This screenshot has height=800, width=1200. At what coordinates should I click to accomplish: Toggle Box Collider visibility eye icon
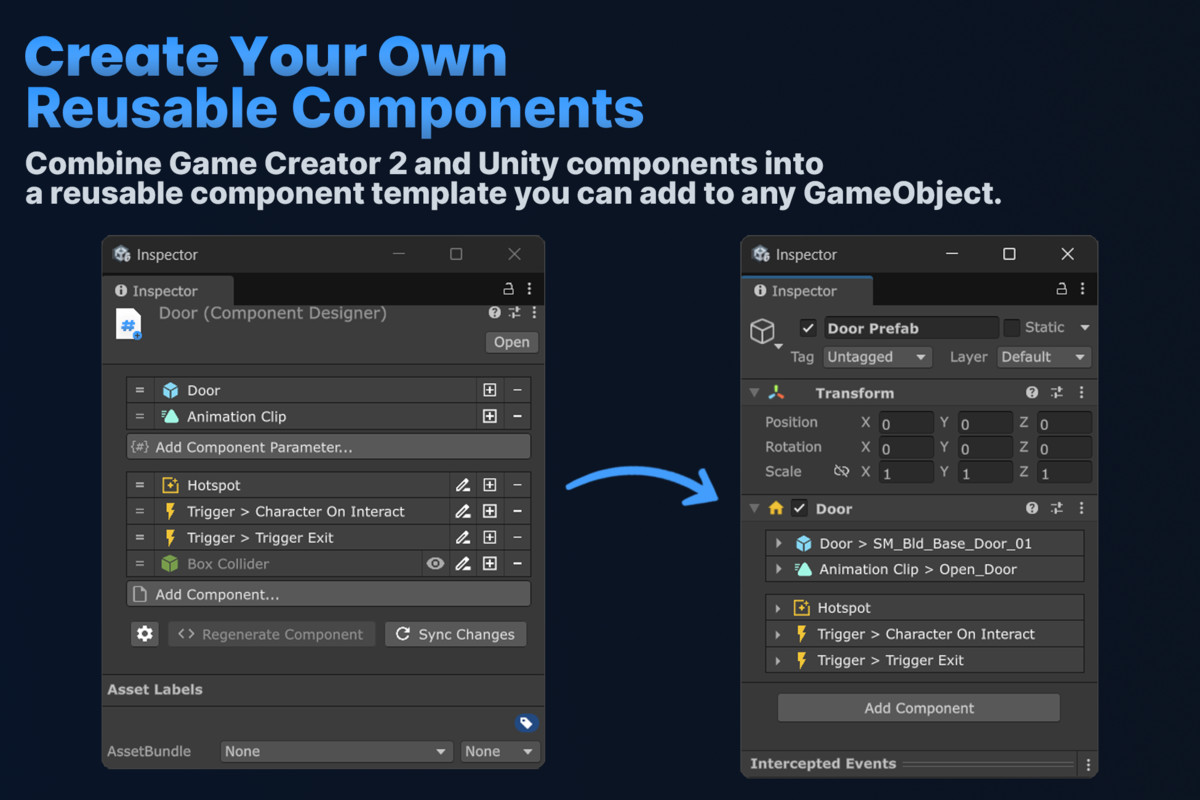click(435, 564)
